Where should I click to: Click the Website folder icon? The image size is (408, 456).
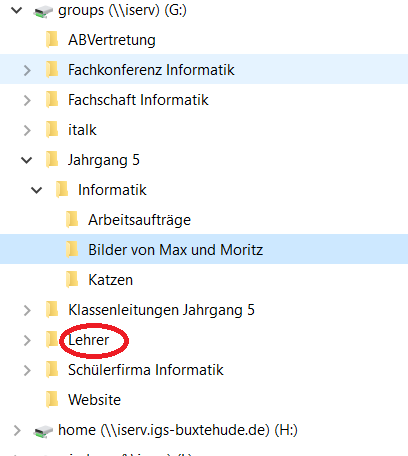(x=52, y=400)
